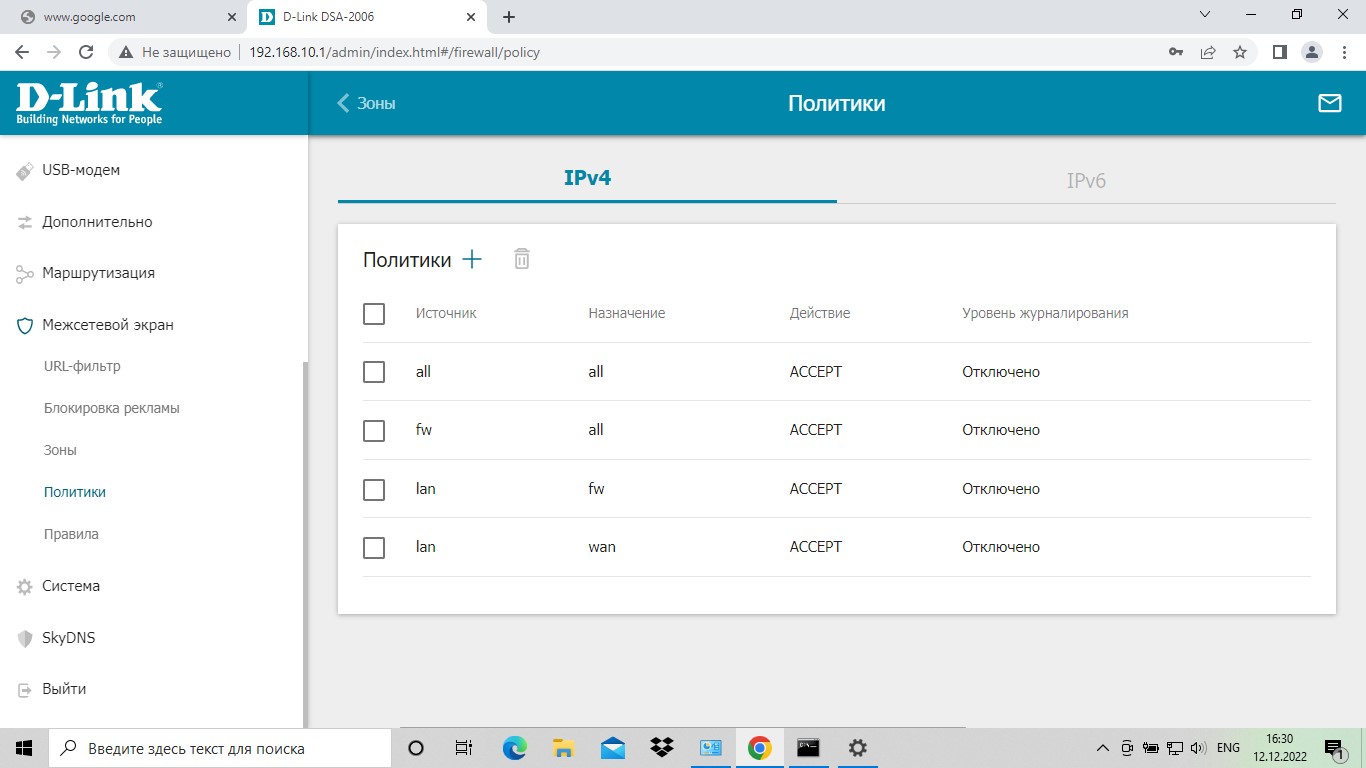This screenshot has height=768, width=1366.
Task: Open Правила in the sidebar
Action: pyautogui.click(x=71, y=534)
